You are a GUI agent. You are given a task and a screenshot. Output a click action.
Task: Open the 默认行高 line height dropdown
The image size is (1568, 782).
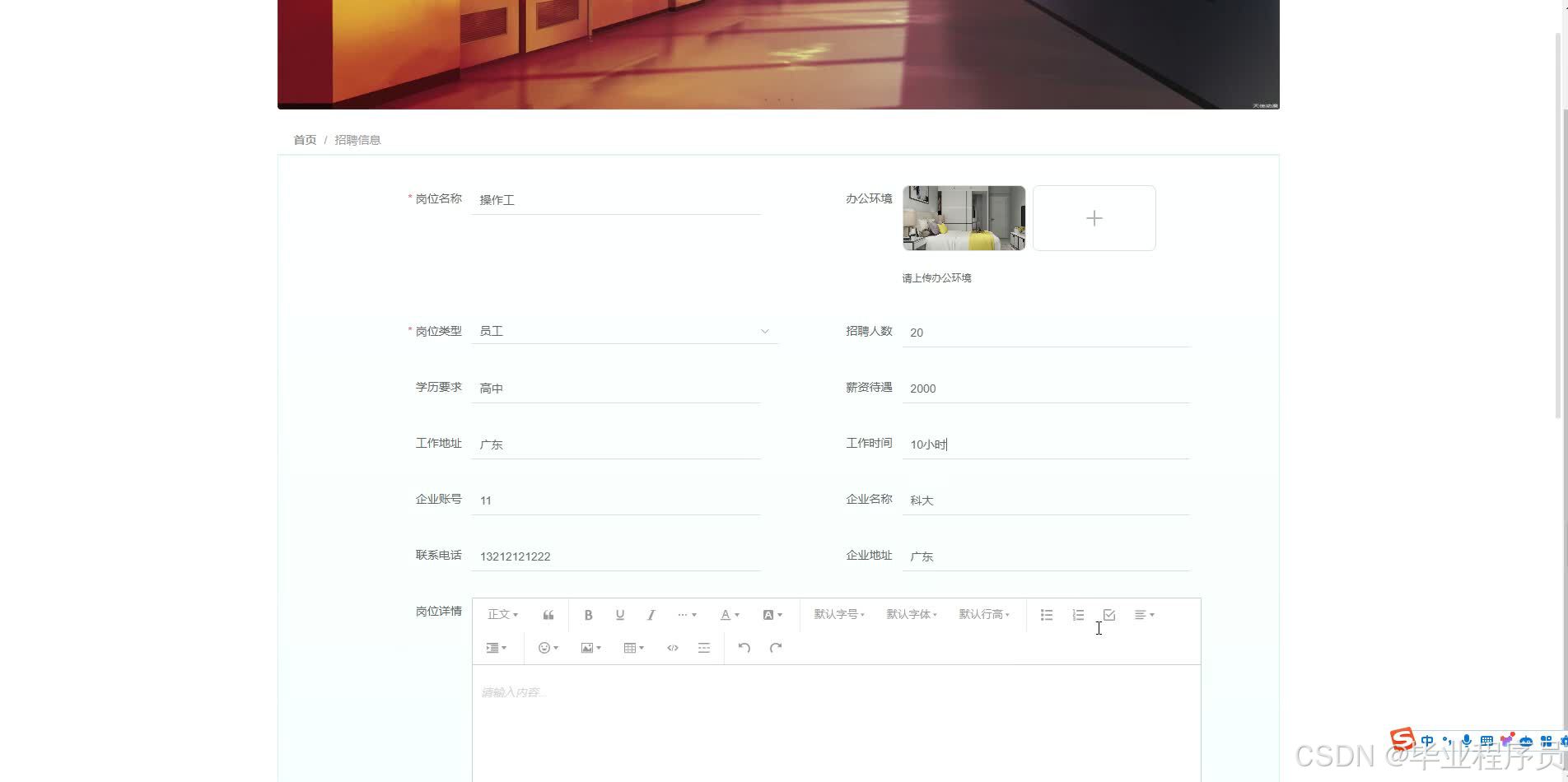(984, 615)
